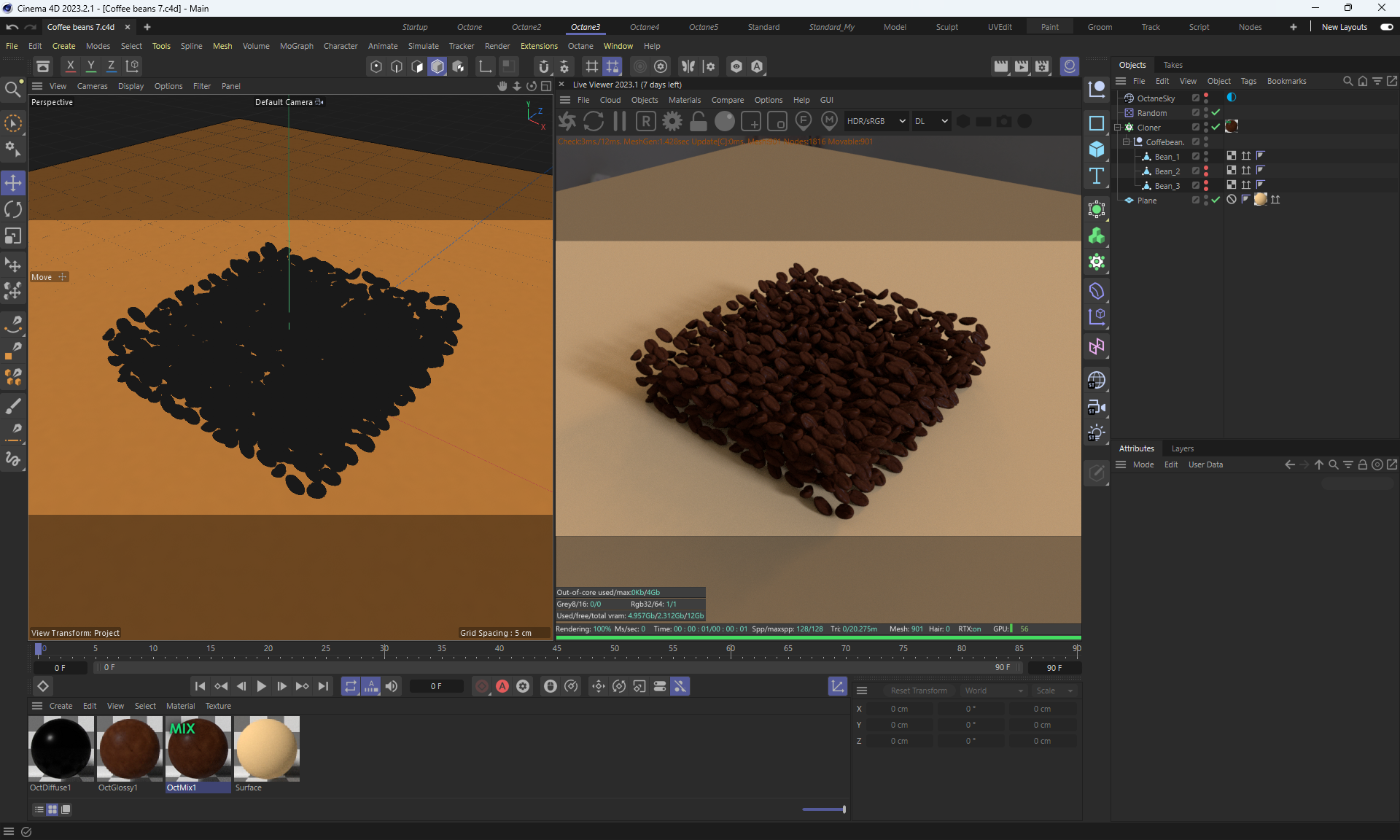Click the Text spline icon in palette
The height and width of the screenshot is (840, 1400).
click(x=1096, y=176)
